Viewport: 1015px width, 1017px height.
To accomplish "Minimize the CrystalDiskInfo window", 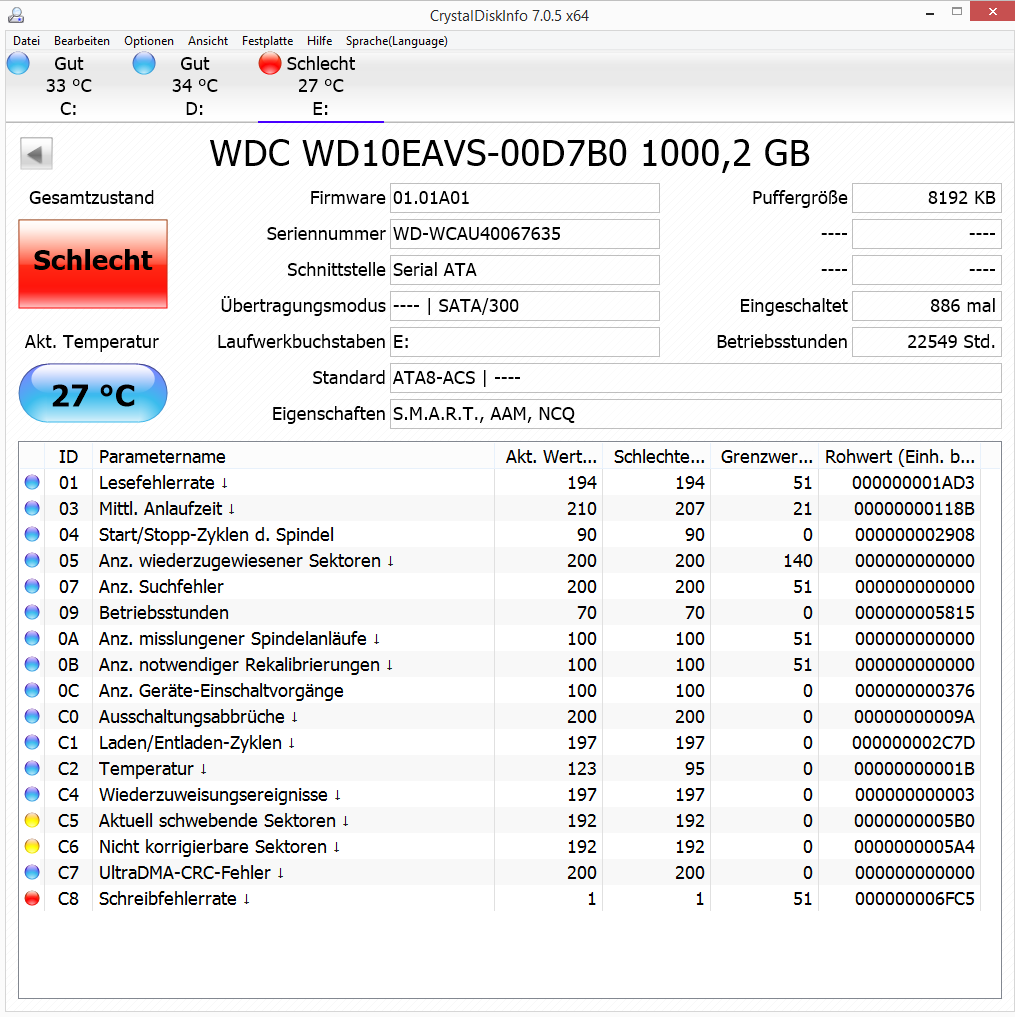I will pyautogui.click(x=929, y=12).
